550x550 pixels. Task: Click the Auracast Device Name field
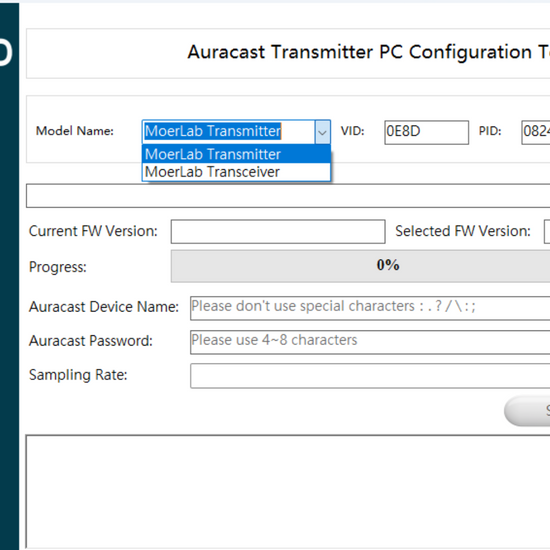tap(370, 308)
